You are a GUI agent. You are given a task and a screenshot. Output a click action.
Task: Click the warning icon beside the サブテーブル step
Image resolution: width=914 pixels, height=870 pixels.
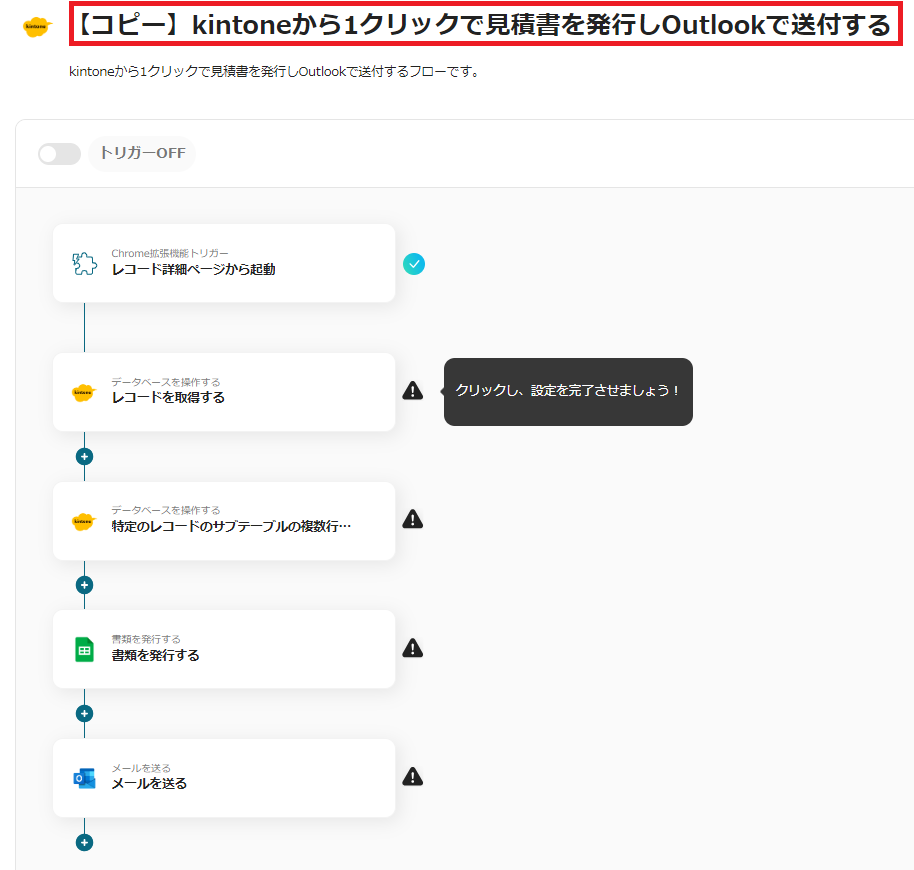point(413,519)
